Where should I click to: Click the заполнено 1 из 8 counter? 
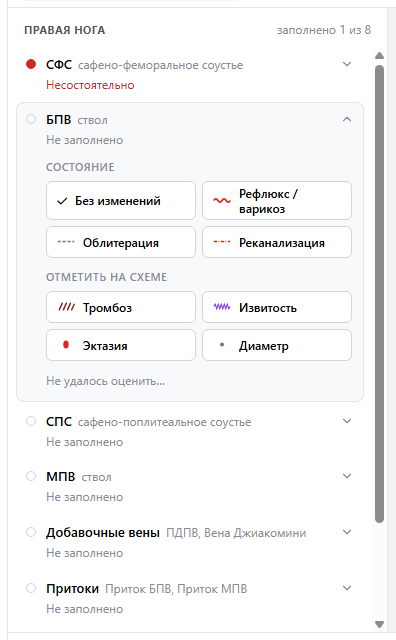pyautogui.click(x=324, y=30)
